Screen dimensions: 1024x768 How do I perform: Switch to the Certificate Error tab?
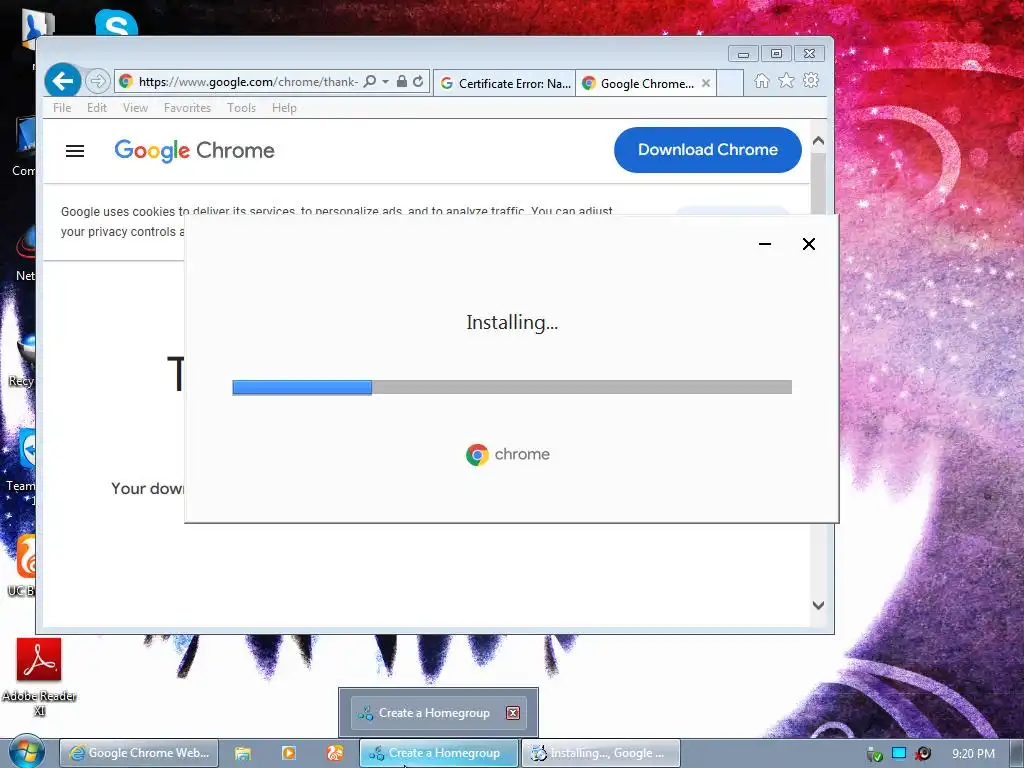[505, 83]
